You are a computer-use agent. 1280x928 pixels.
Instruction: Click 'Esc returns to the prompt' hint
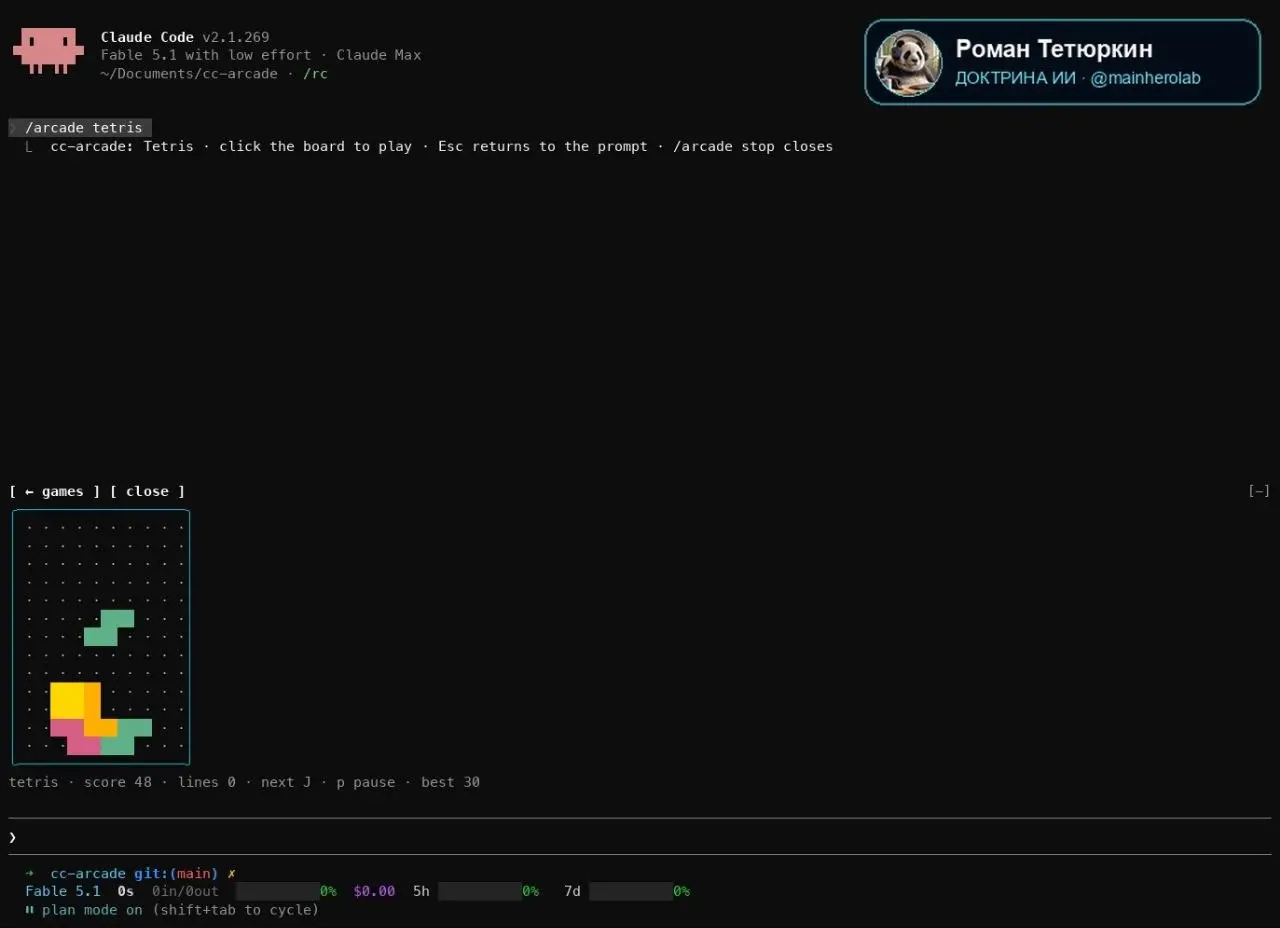point(543,146)
